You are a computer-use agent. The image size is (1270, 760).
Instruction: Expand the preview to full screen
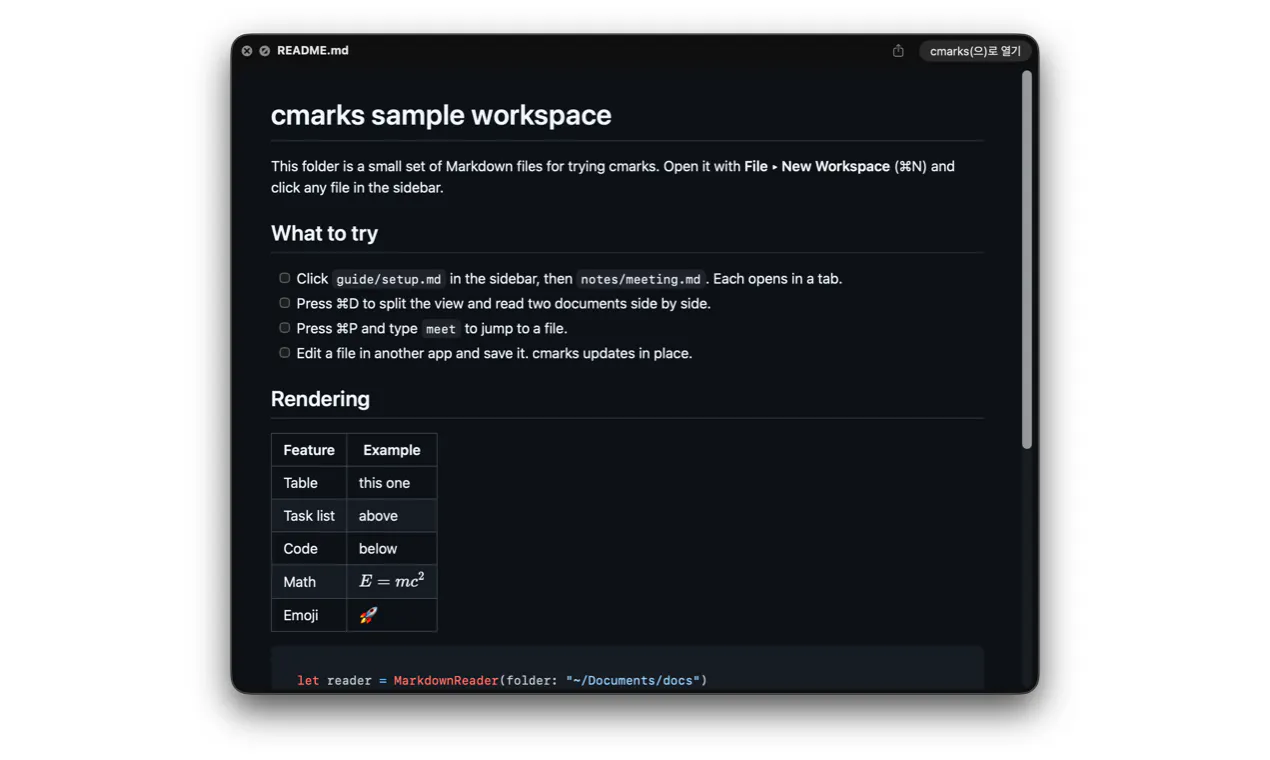(264, 51)
